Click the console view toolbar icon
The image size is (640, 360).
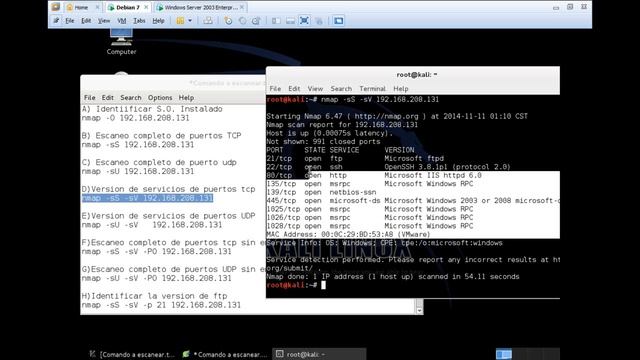coord(338,20)
